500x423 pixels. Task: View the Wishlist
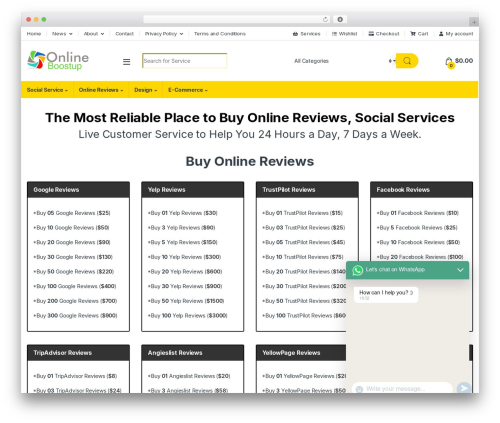344,34
